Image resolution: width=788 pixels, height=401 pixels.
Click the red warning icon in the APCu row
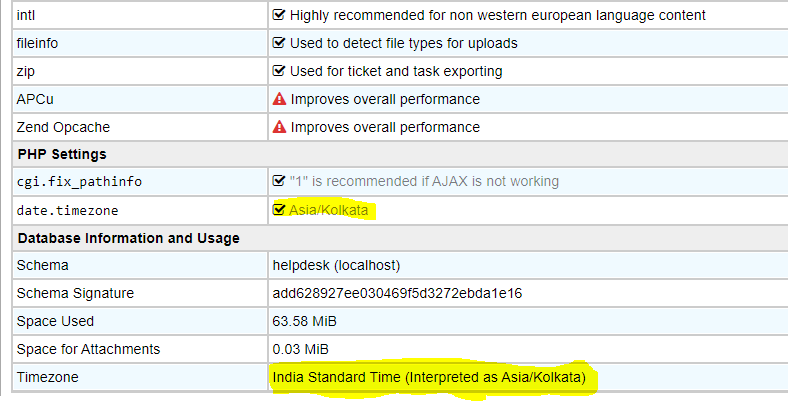(x=279, y=99)
